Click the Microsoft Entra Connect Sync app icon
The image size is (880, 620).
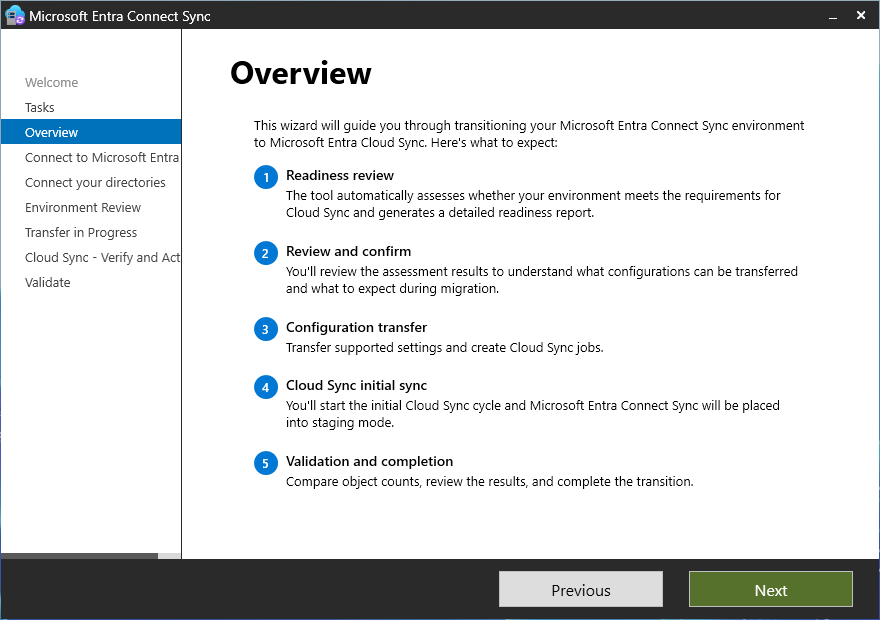(14, 16)
